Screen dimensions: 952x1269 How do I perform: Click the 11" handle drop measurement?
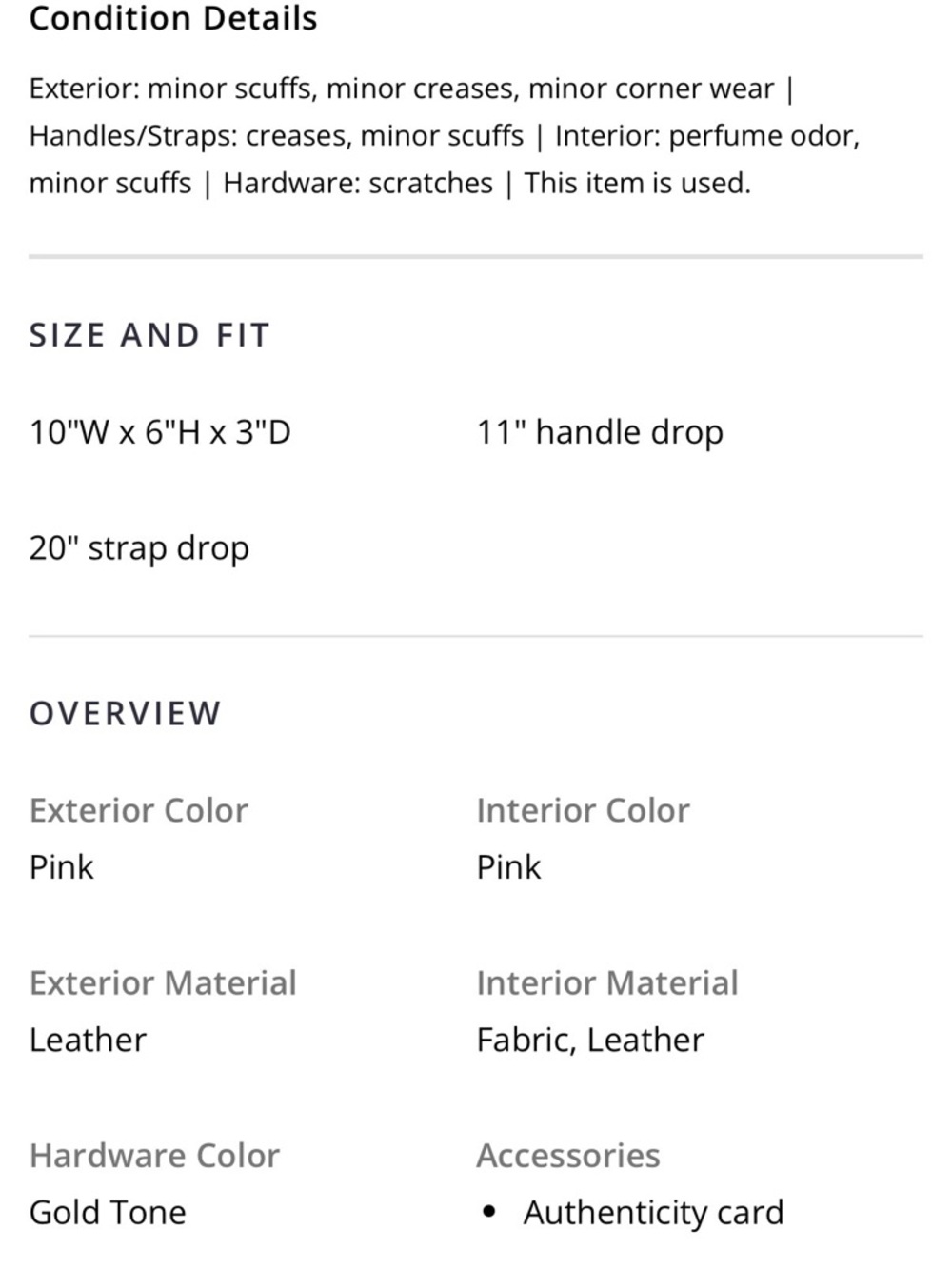point(600,432)
